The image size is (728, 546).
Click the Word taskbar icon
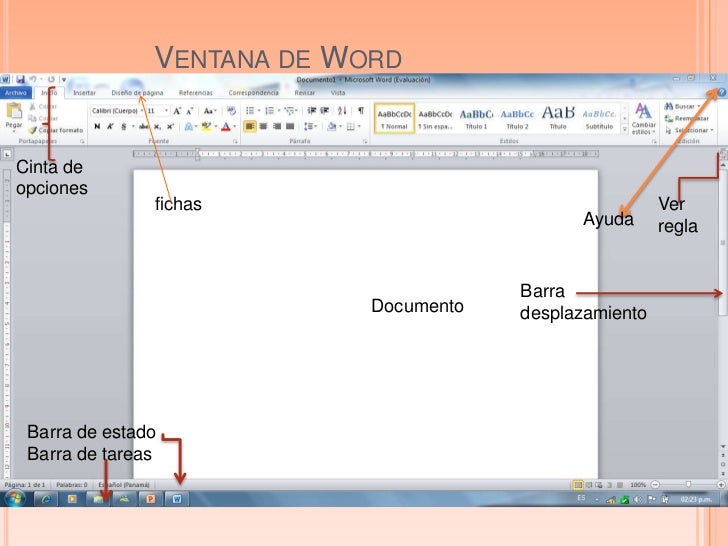(x=177, y=499)
